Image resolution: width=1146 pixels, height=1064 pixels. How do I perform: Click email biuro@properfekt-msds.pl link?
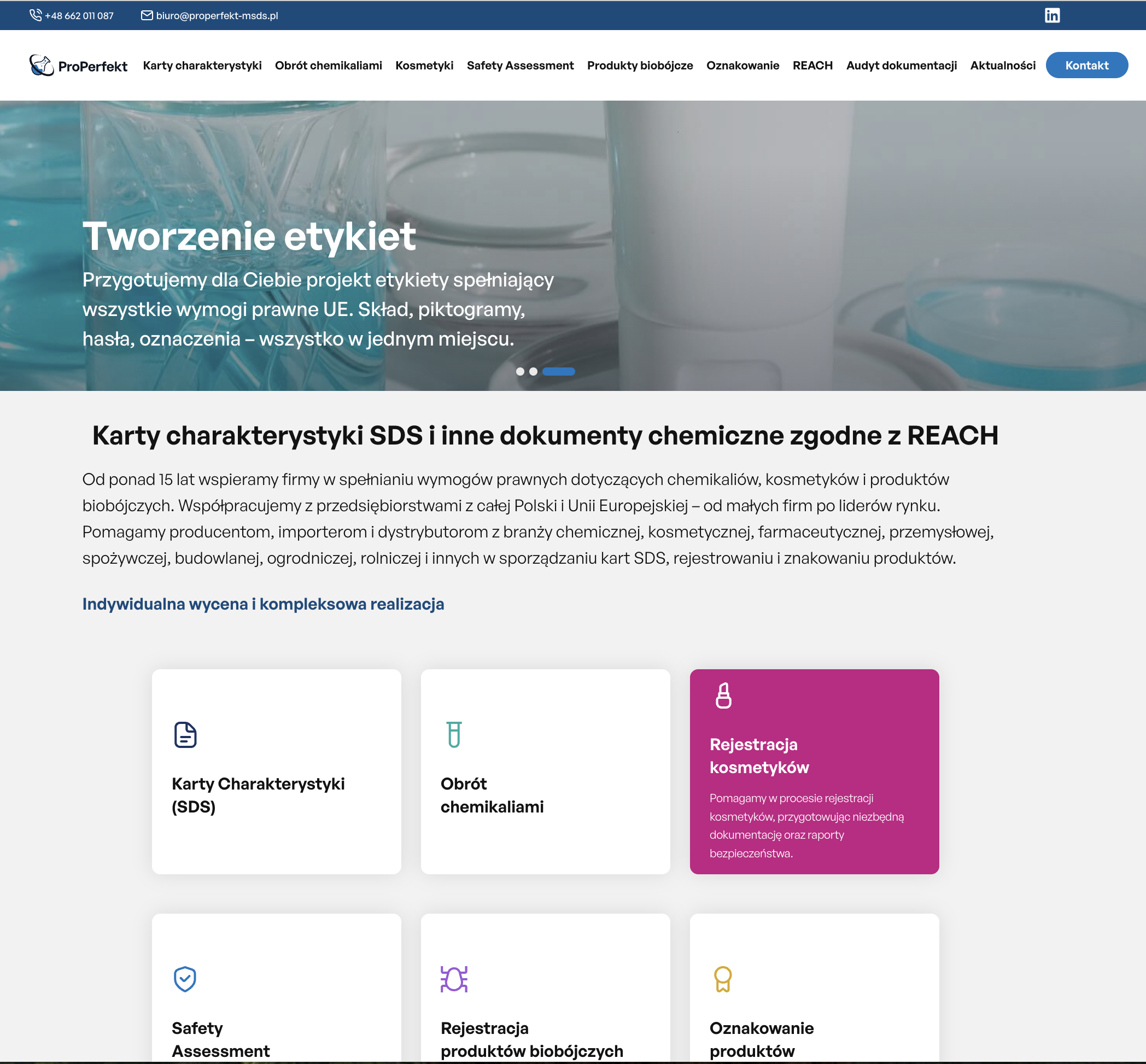coord(217,15)
